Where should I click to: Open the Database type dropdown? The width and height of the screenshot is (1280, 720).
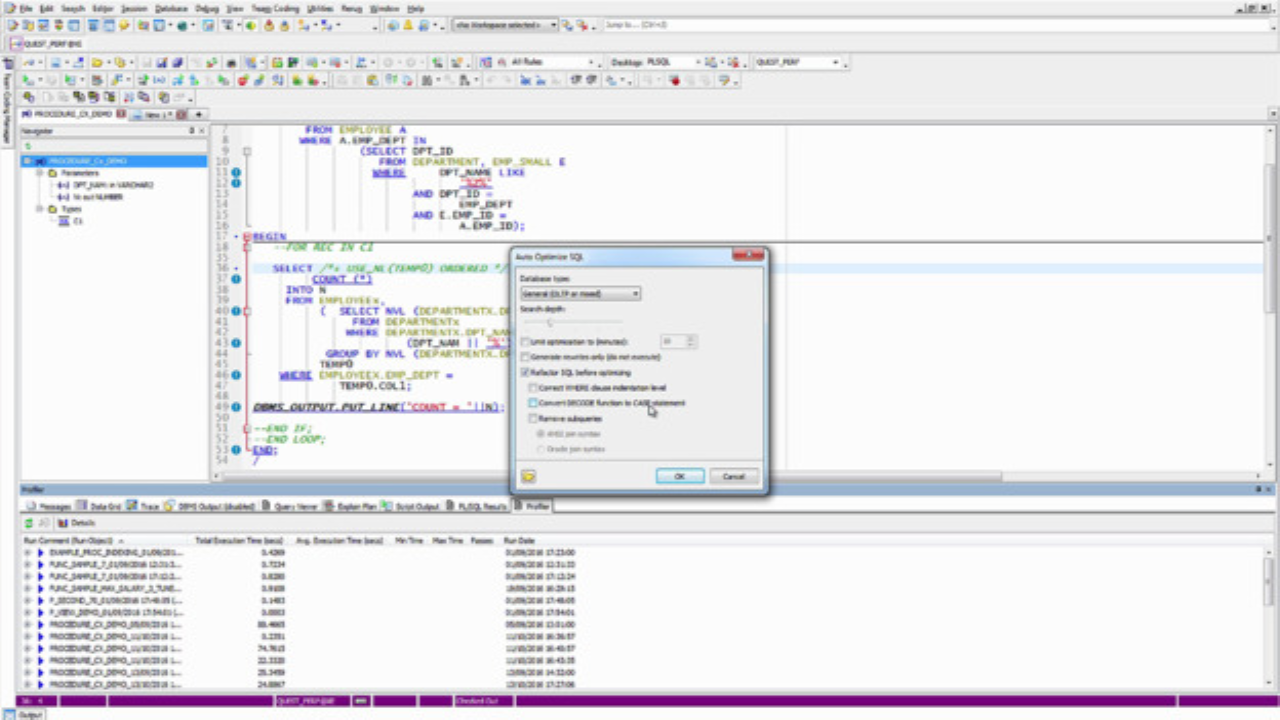pos(581,294)
